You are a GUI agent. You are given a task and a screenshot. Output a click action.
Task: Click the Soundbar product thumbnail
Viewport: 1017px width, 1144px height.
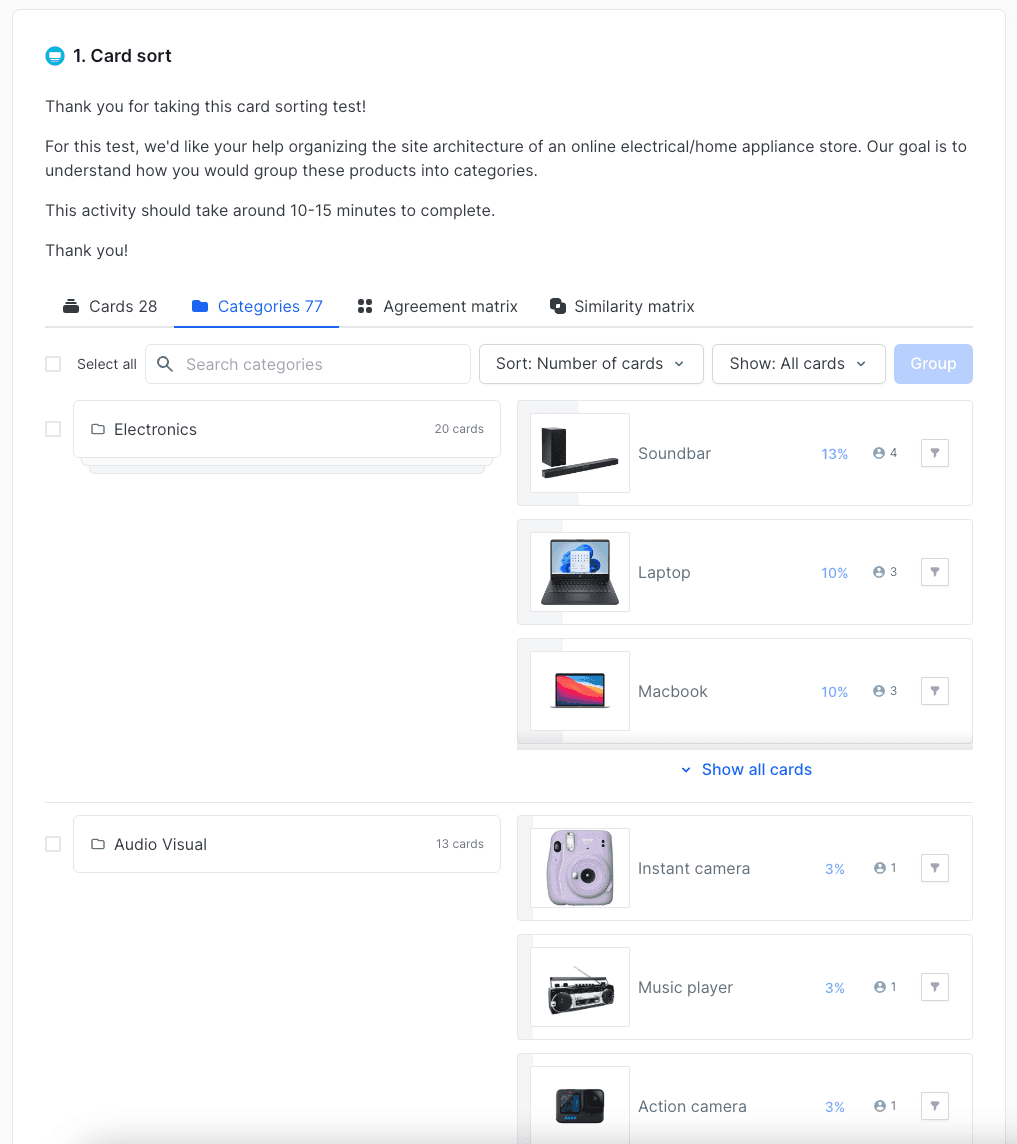[x=580, y=453]
